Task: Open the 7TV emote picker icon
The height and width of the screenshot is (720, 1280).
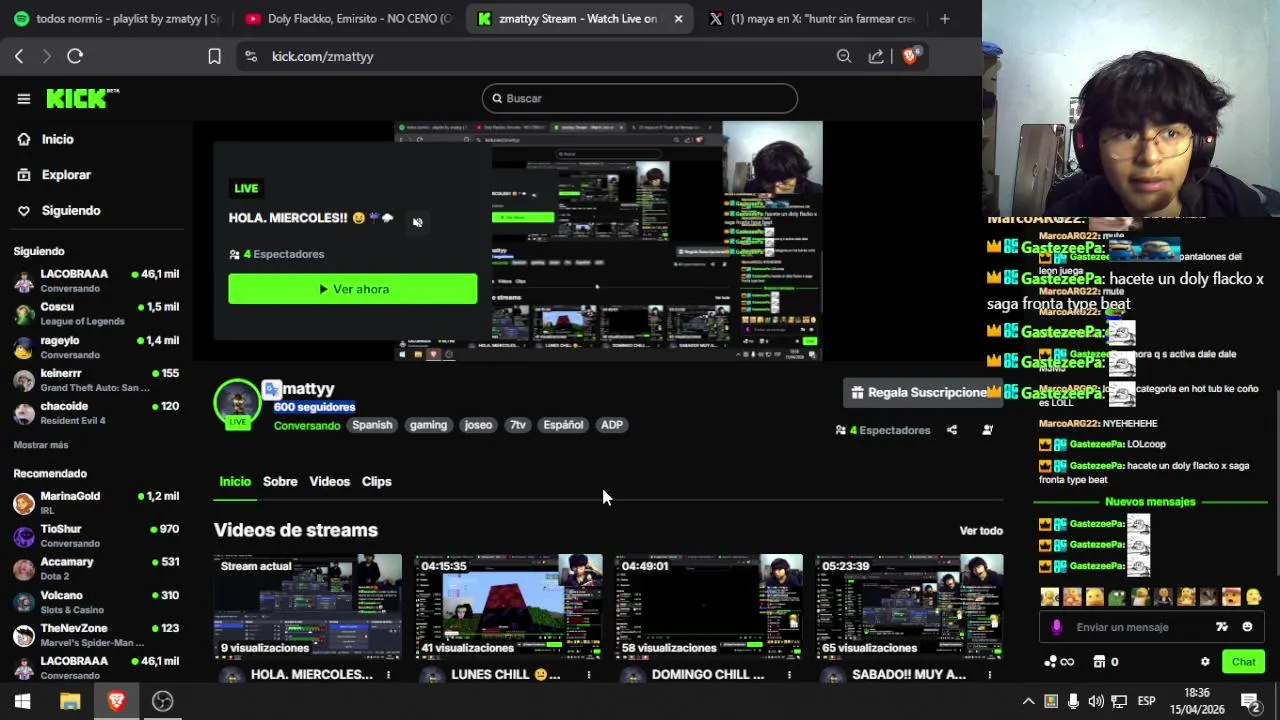Action: (1221, 627)
